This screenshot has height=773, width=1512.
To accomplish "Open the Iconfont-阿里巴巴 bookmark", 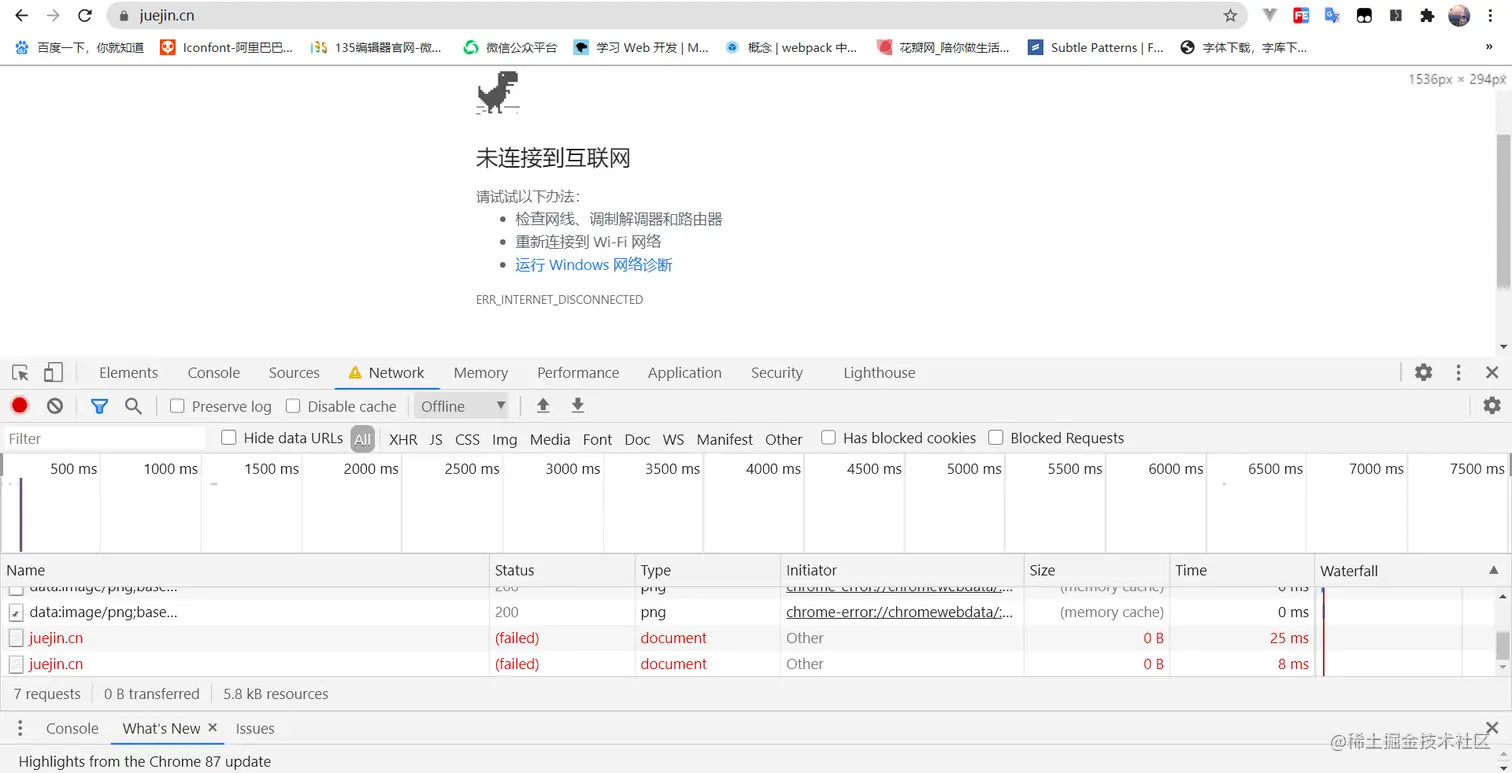I will [x=226, y=47].
